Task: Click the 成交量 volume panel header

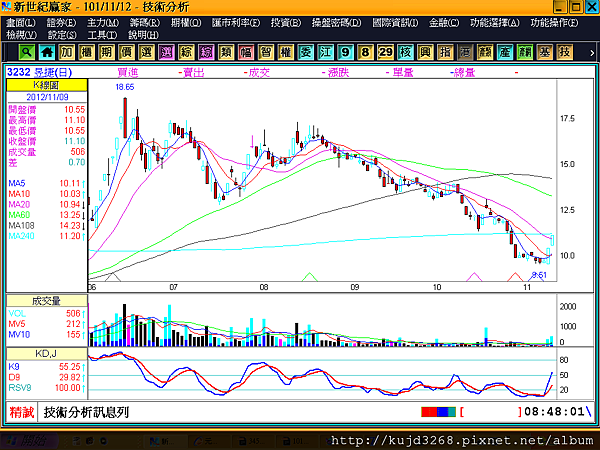Action: coord(47,301)
